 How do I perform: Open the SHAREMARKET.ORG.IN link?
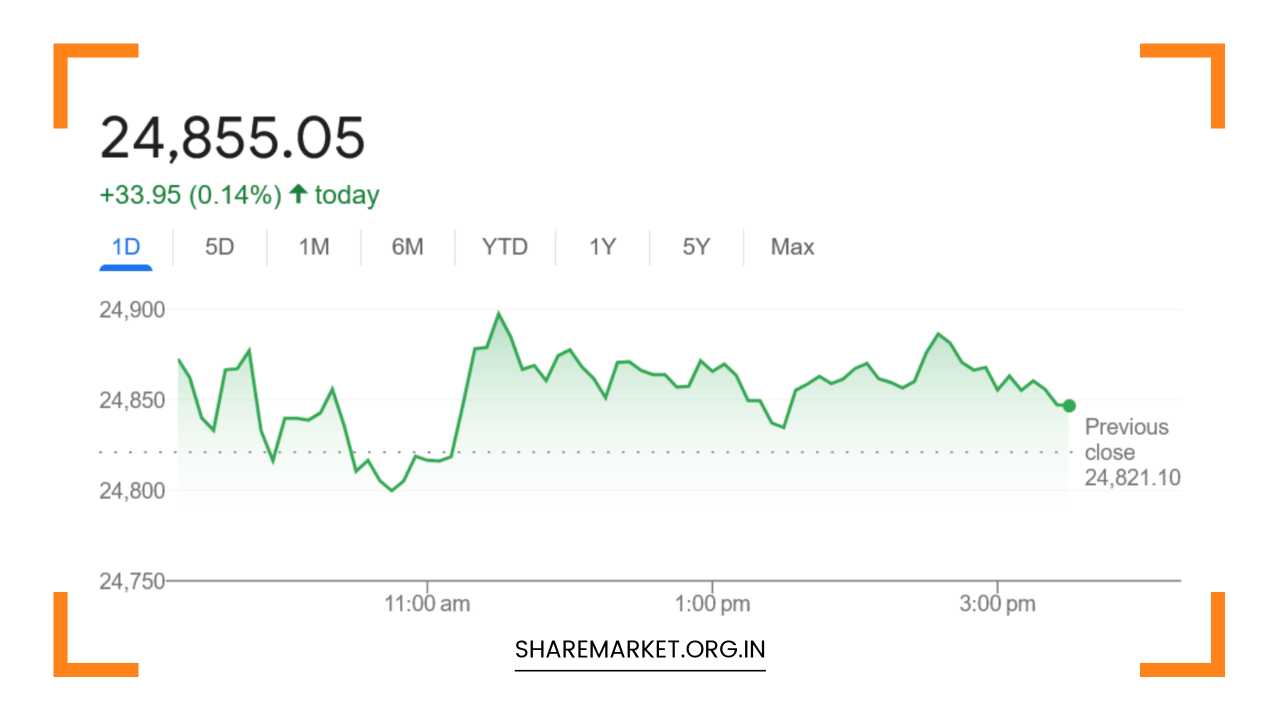(640, 649)
